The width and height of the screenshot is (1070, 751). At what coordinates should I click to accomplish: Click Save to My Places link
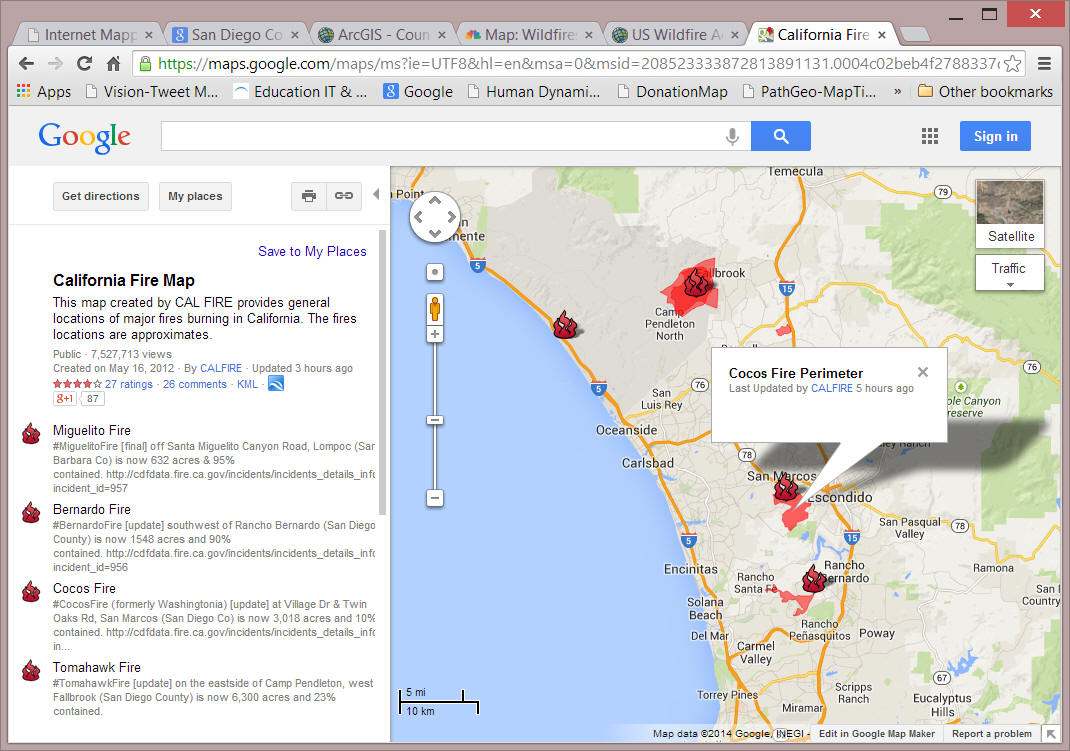pyautogui.click(x=312, y=251)
